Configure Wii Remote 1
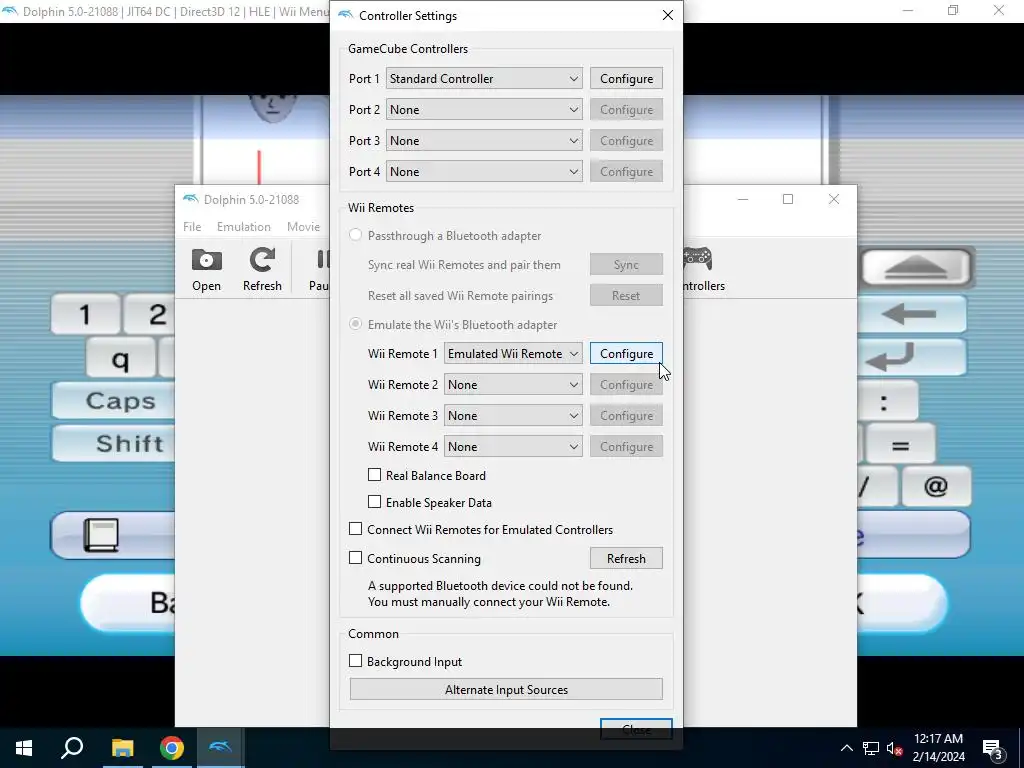The image size is (1024, 768). coord(626,353)
